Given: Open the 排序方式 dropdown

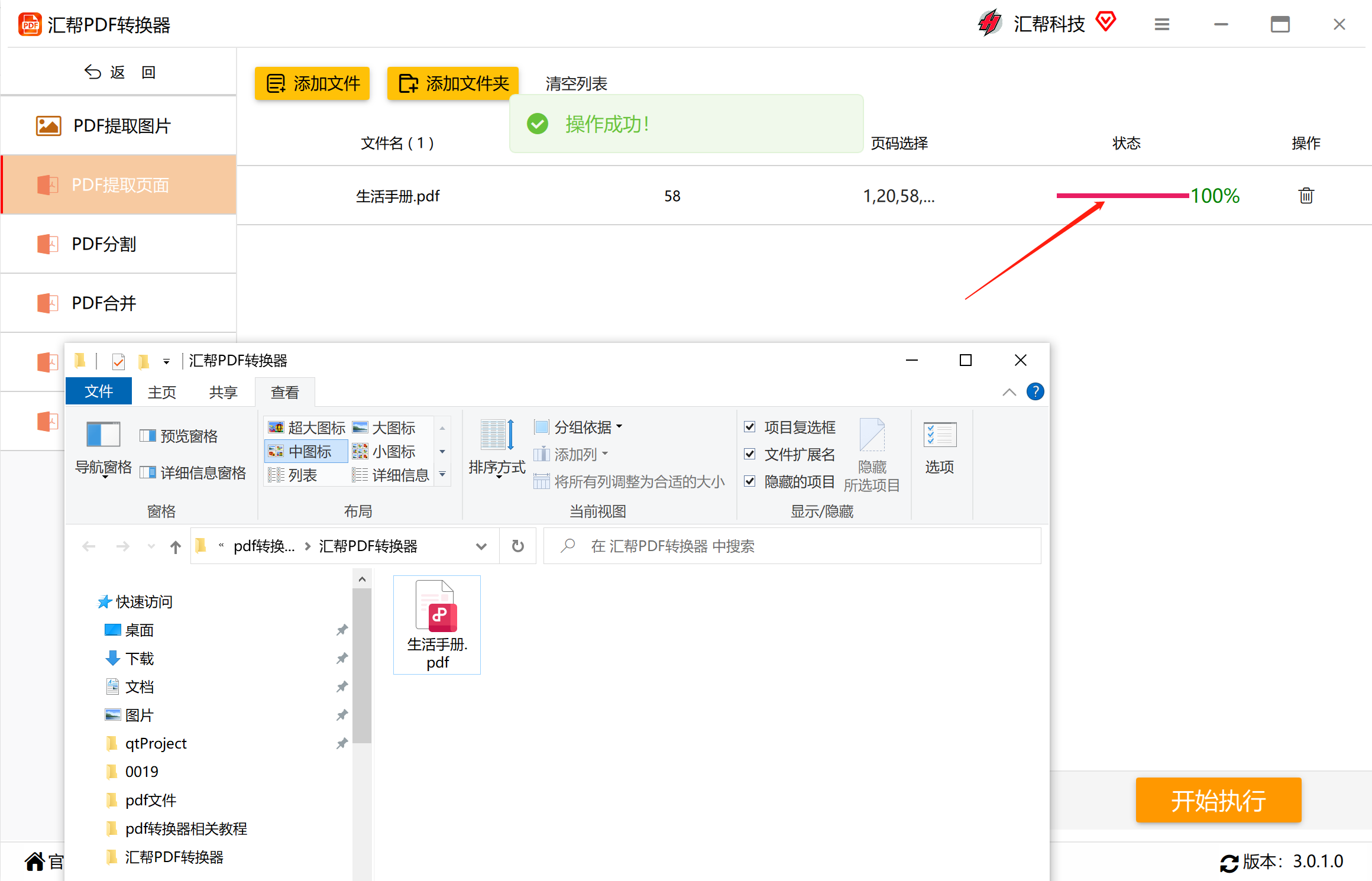Looking at the screenshot, I should (497, 449).
